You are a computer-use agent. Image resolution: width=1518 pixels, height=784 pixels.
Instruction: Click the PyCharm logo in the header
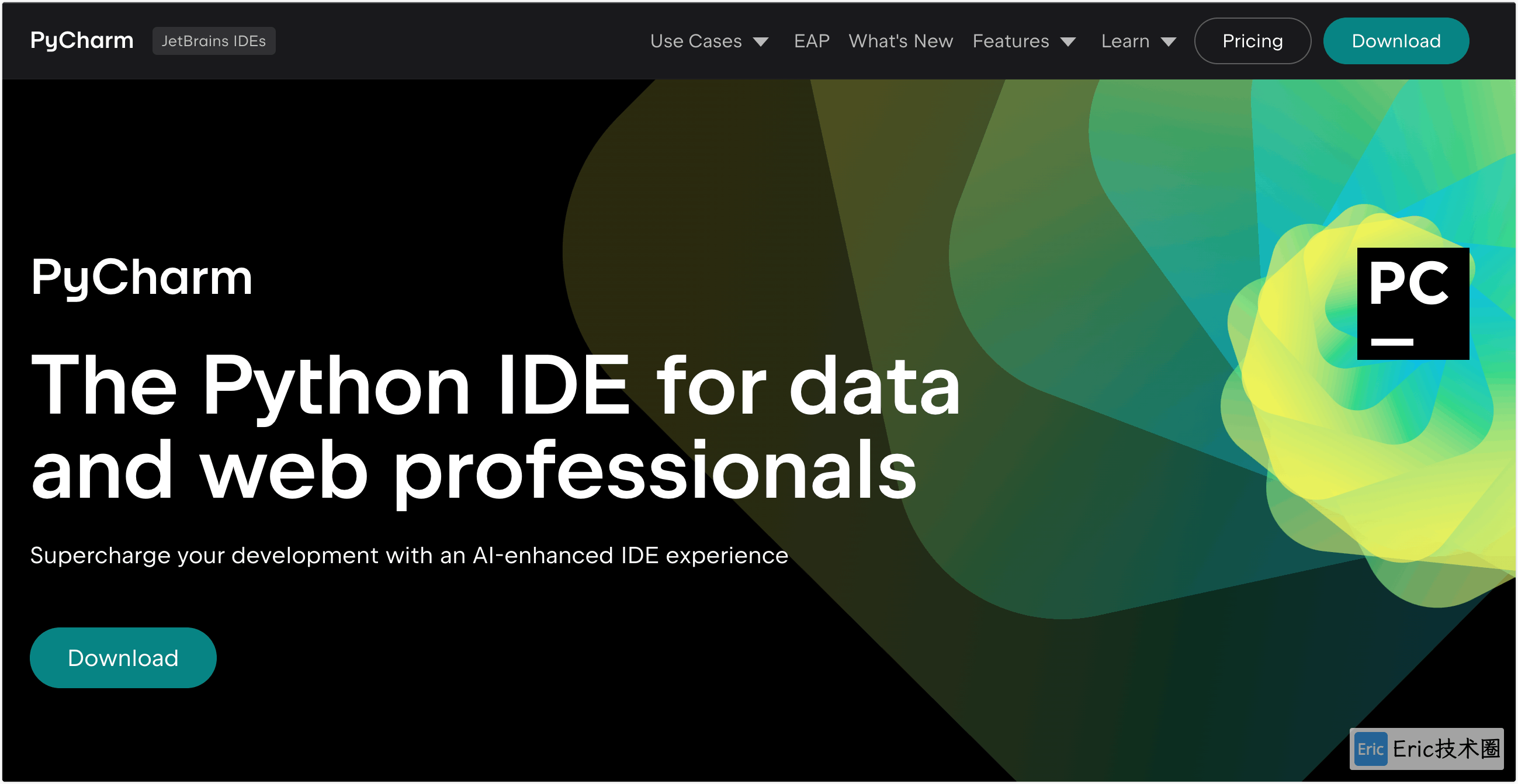click(82, 41)
